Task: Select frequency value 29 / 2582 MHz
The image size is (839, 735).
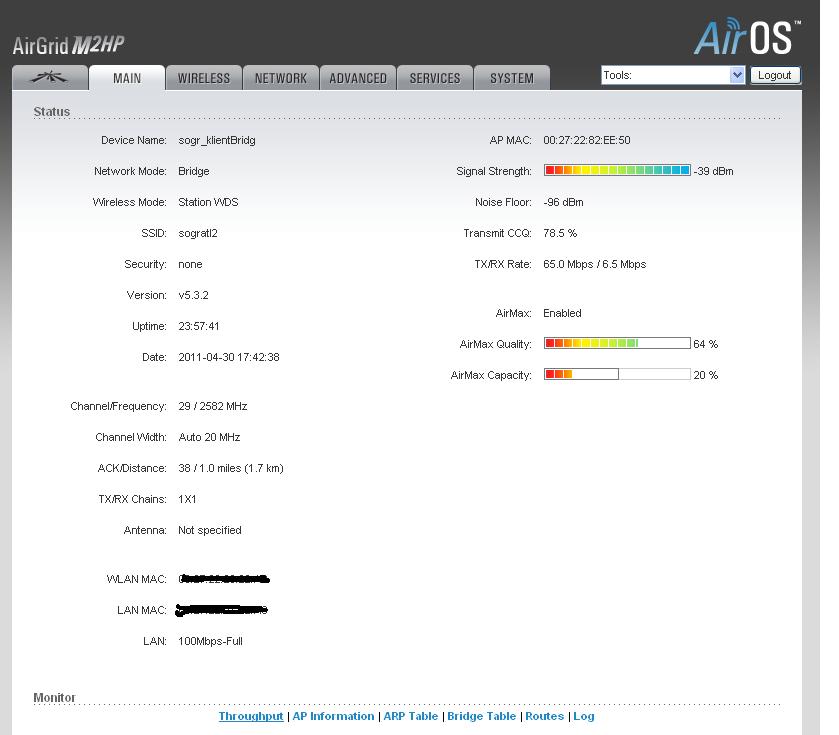Action: (x=213, y=407)
